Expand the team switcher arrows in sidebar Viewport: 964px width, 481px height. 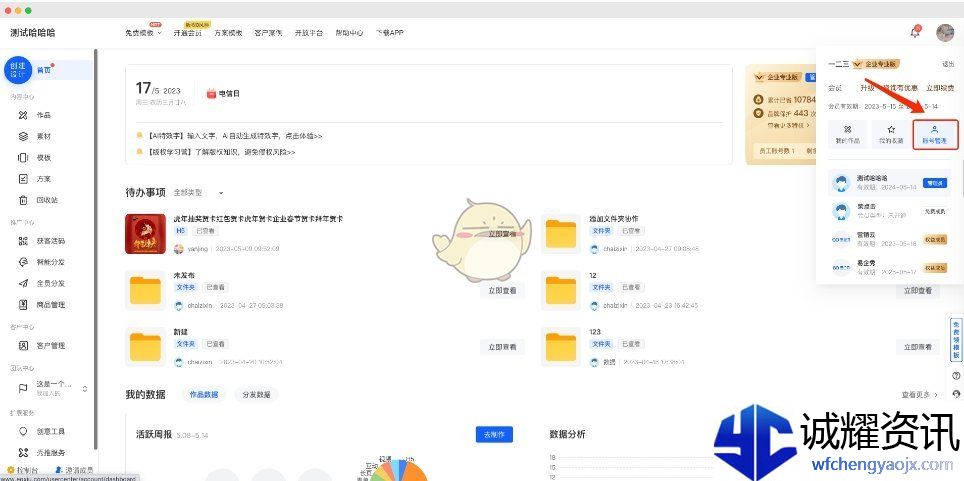click(85, 389)
